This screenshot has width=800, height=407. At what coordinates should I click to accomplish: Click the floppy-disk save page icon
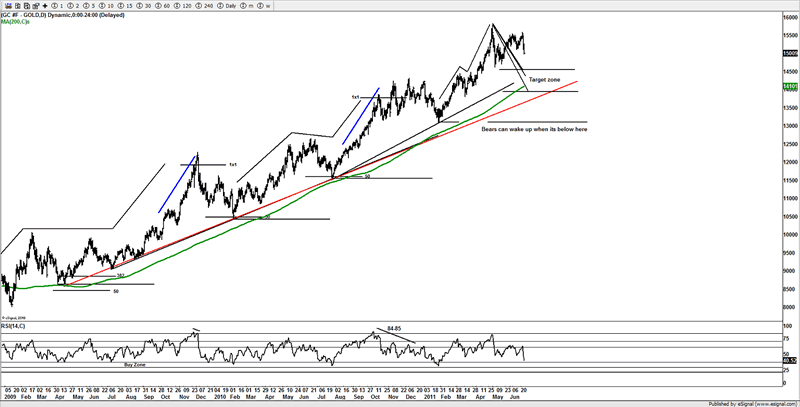[27, 6]
